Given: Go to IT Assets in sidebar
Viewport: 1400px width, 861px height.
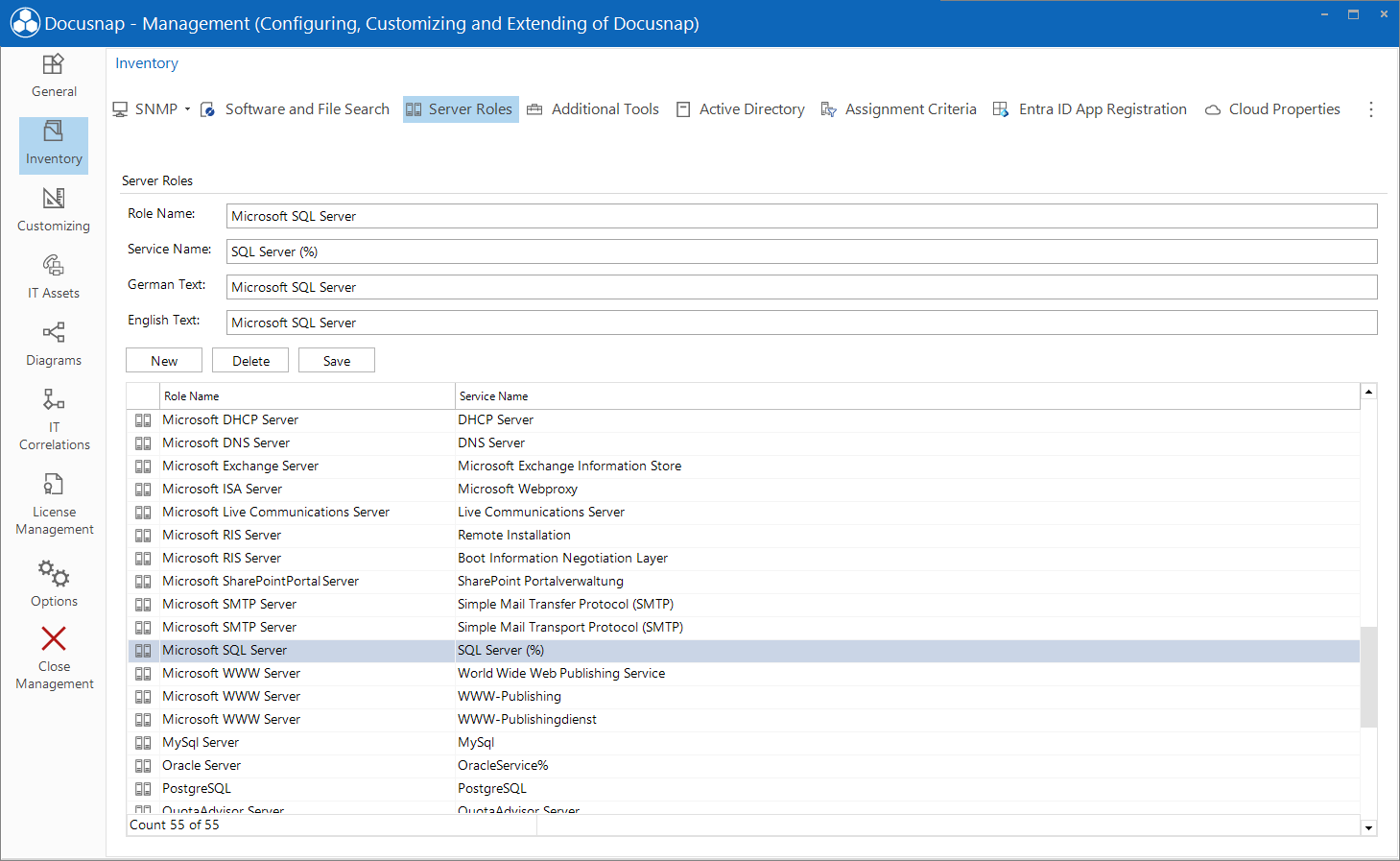Looking at the screenshot, I should pos(54,278).
